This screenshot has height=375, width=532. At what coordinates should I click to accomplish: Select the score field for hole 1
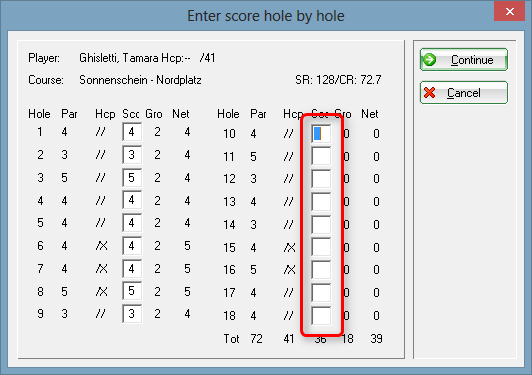[132, 132]
